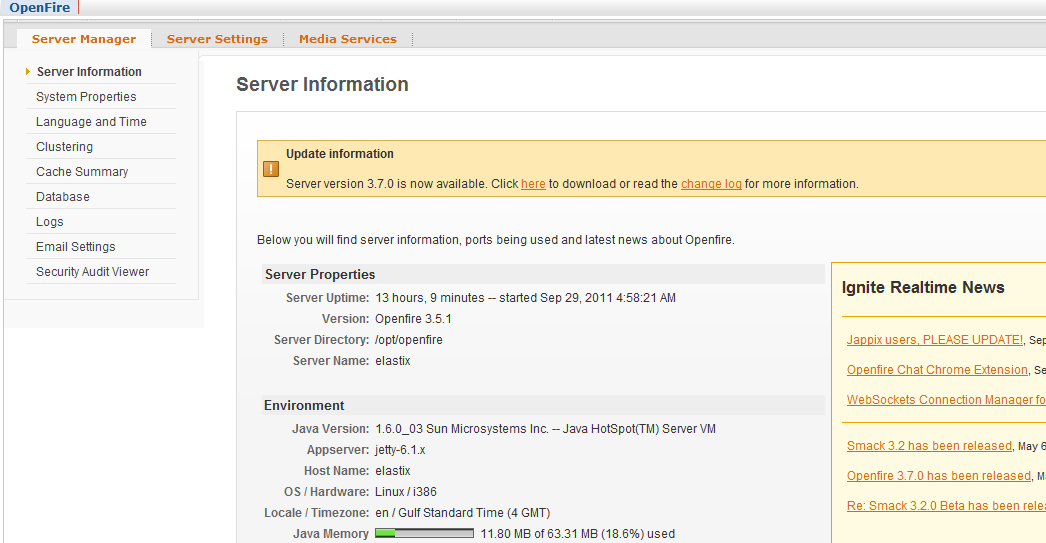Open 'Openfire 3.7.0 has been released' link
Screen dimensions: 1046x543
point(939,476)
